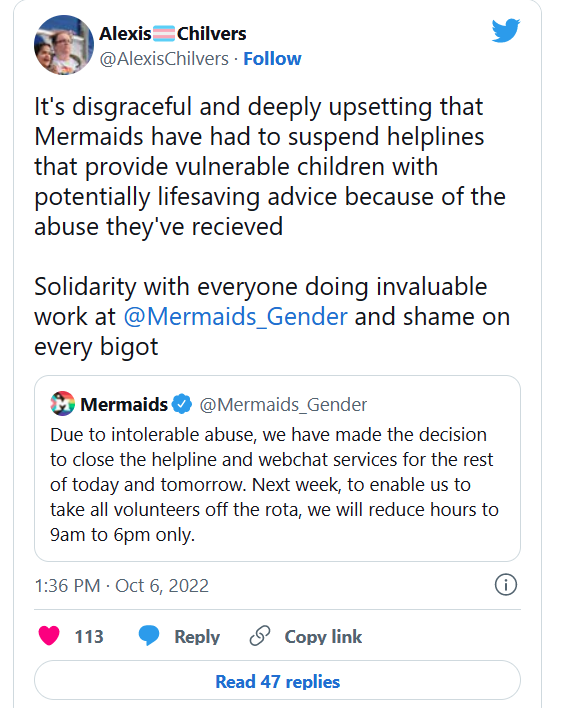Click the Mermaids verified badge icon
This screenshot has width=564, height=708.
pos(182,404)
